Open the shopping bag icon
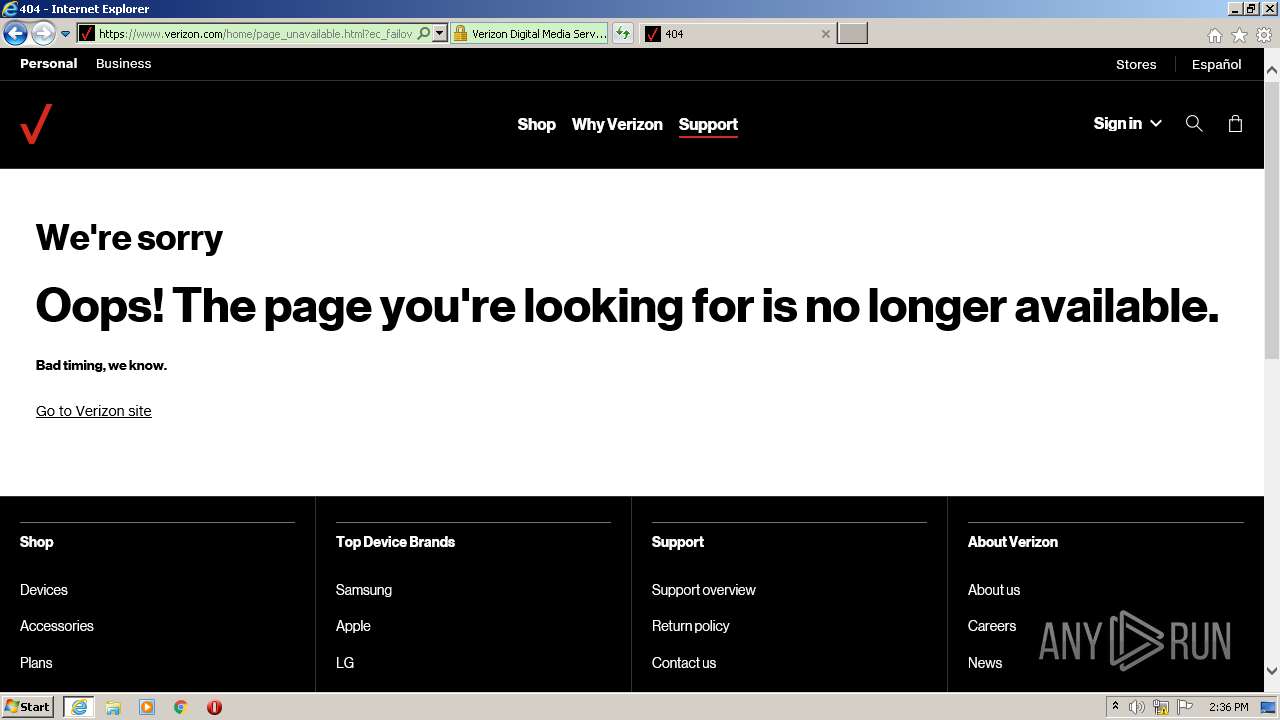This screenshot has width=1280, height=720. coord(1235,123)
